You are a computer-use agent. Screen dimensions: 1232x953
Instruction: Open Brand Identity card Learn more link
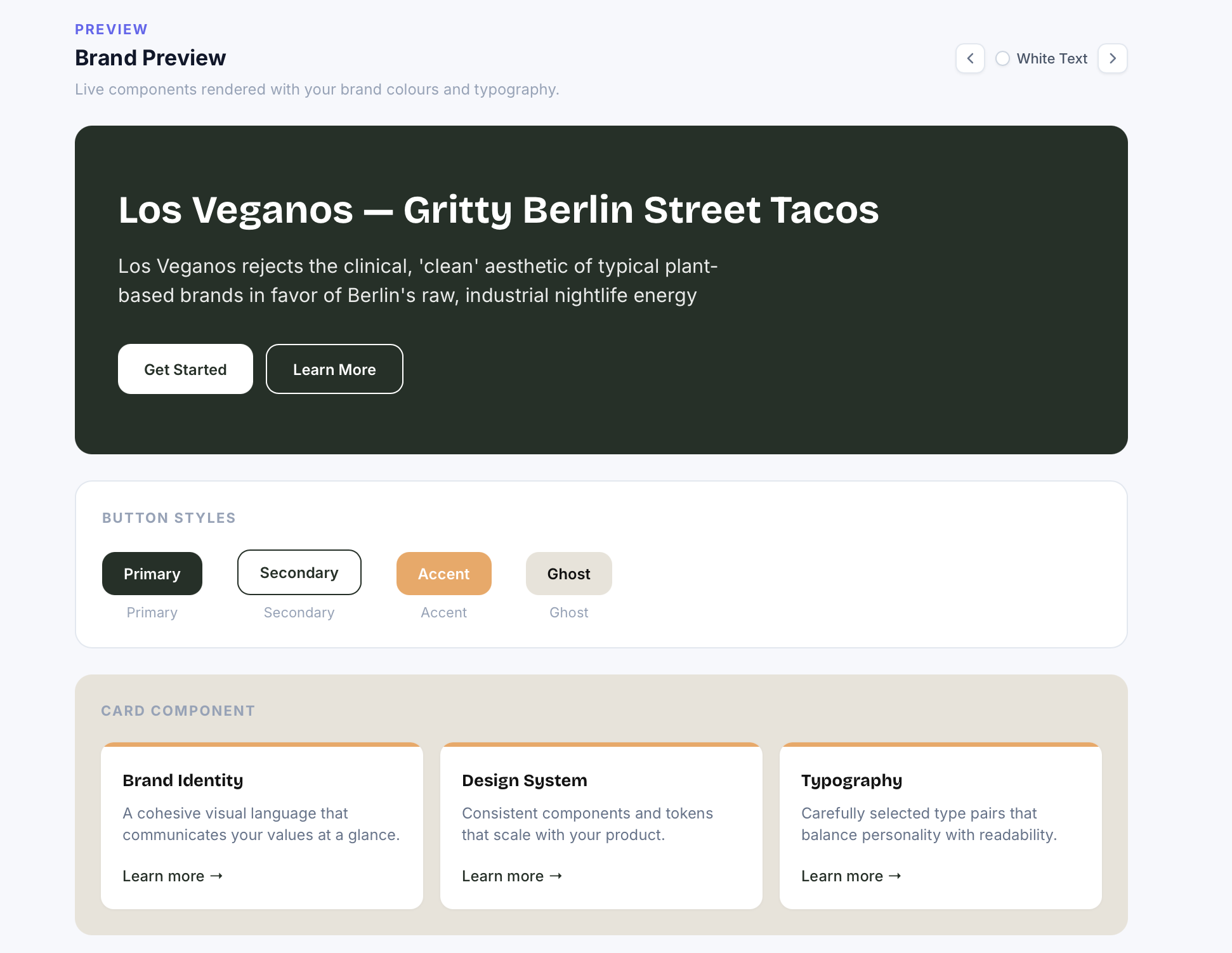coord(173,876)
